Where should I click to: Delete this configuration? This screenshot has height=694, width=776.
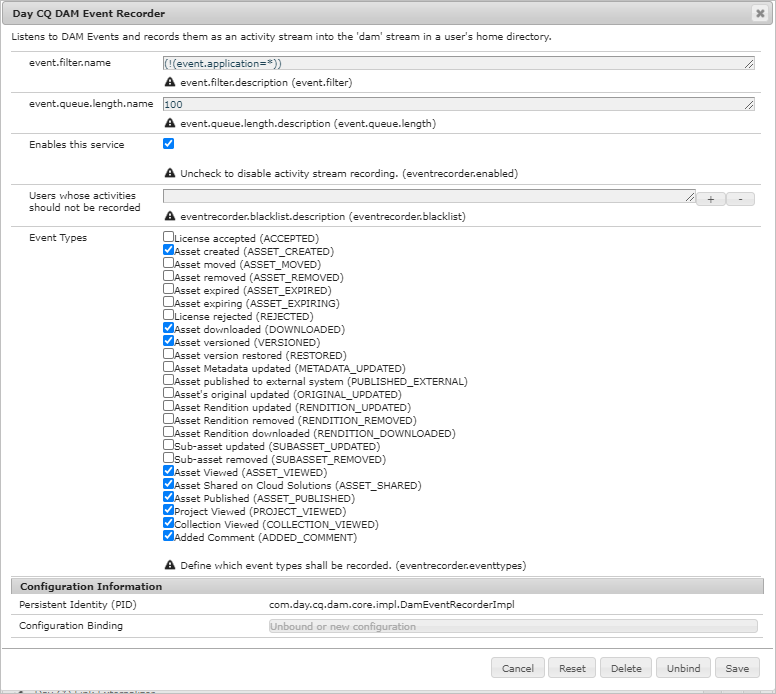point(626,668)
